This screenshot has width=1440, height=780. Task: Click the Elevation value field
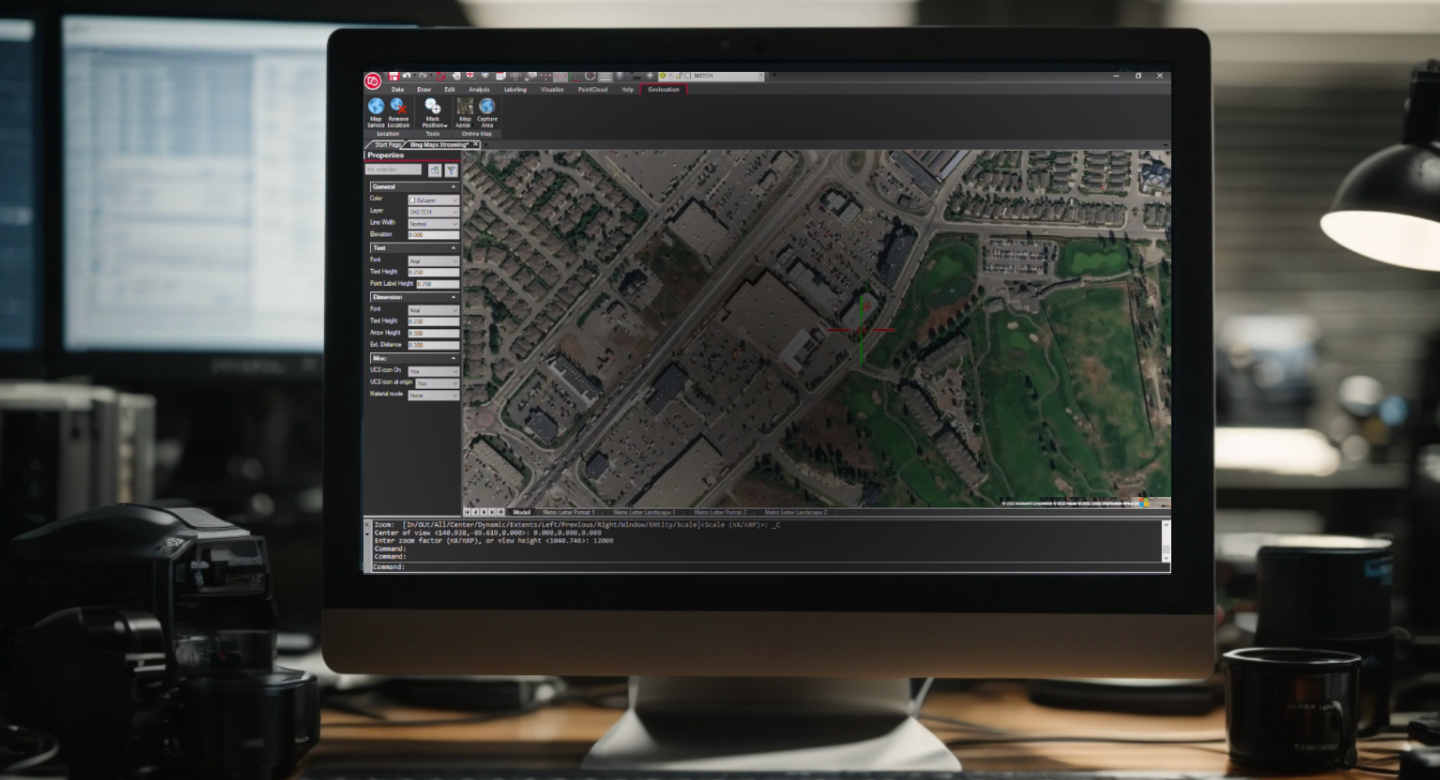point(434,235)
